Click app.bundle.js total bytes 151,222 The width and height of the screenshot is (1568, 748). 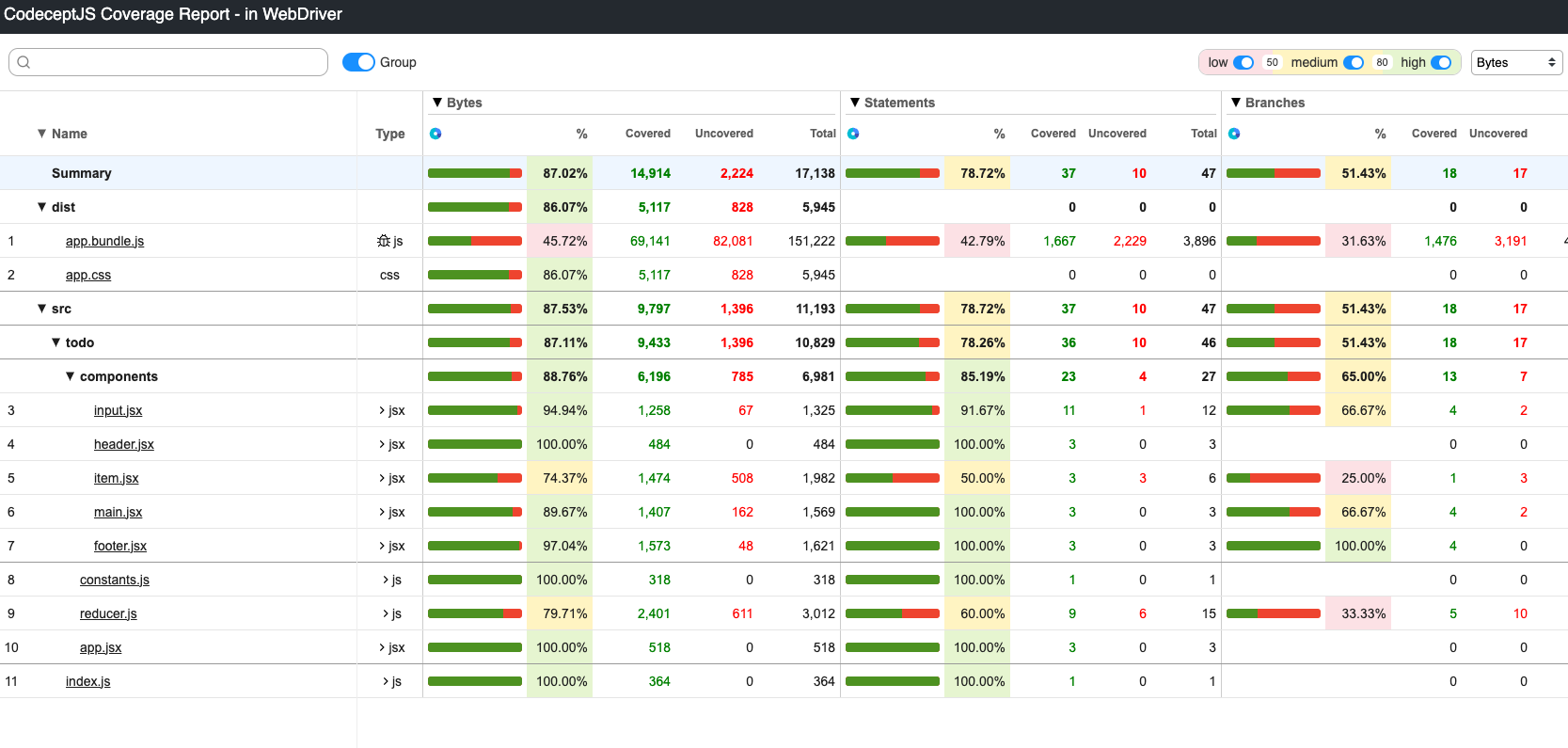(x=812, y=241)
